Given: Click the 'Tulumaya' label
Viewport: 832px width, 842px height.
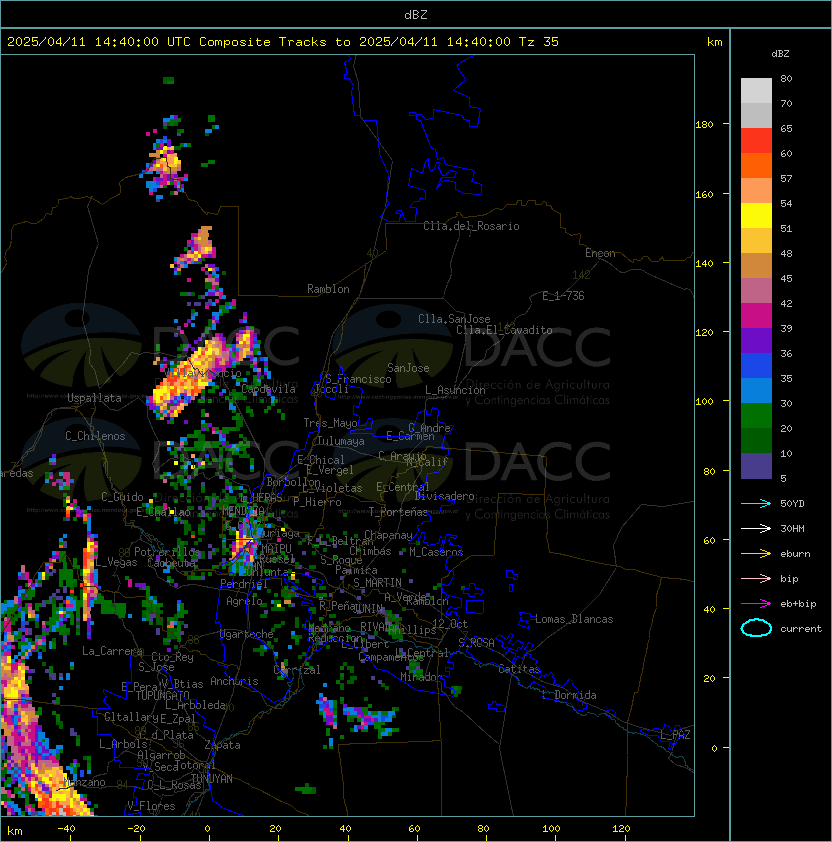Looking at the screenshot, I should coord(341,441).
